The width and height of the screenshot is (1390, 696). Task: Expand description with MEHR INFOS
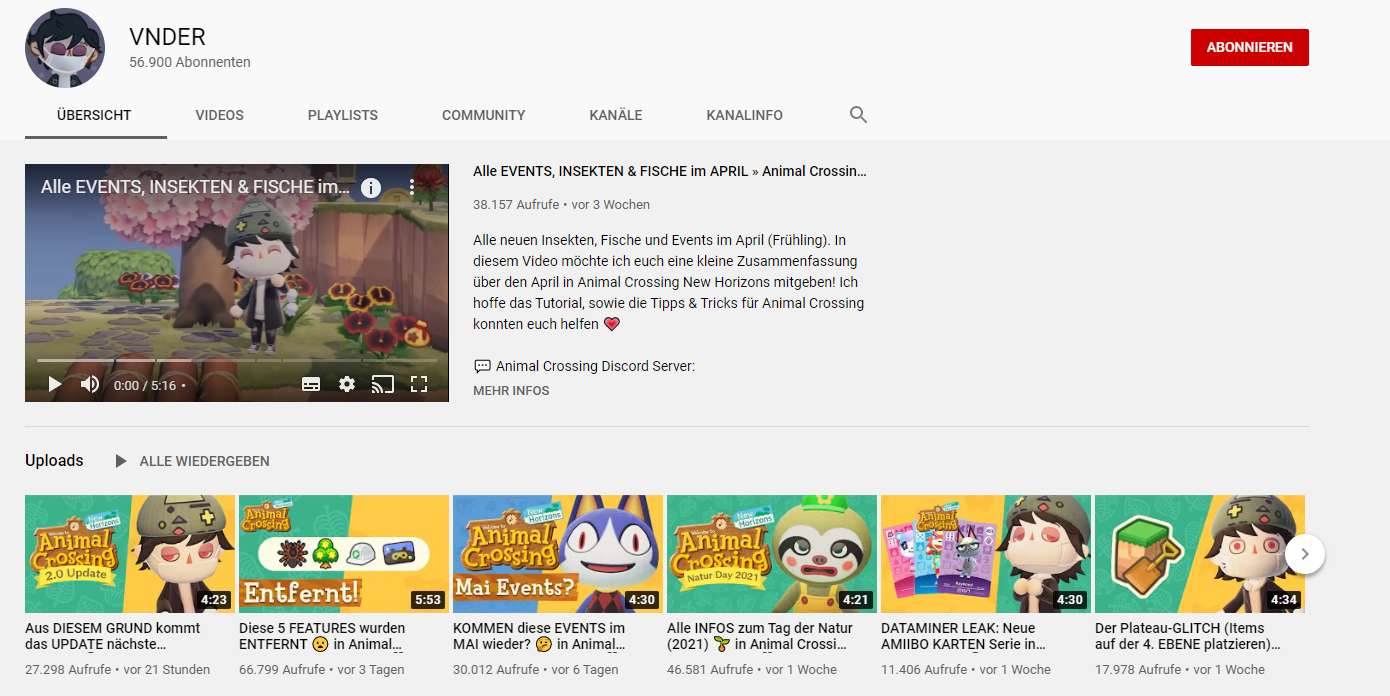point(511,391)
